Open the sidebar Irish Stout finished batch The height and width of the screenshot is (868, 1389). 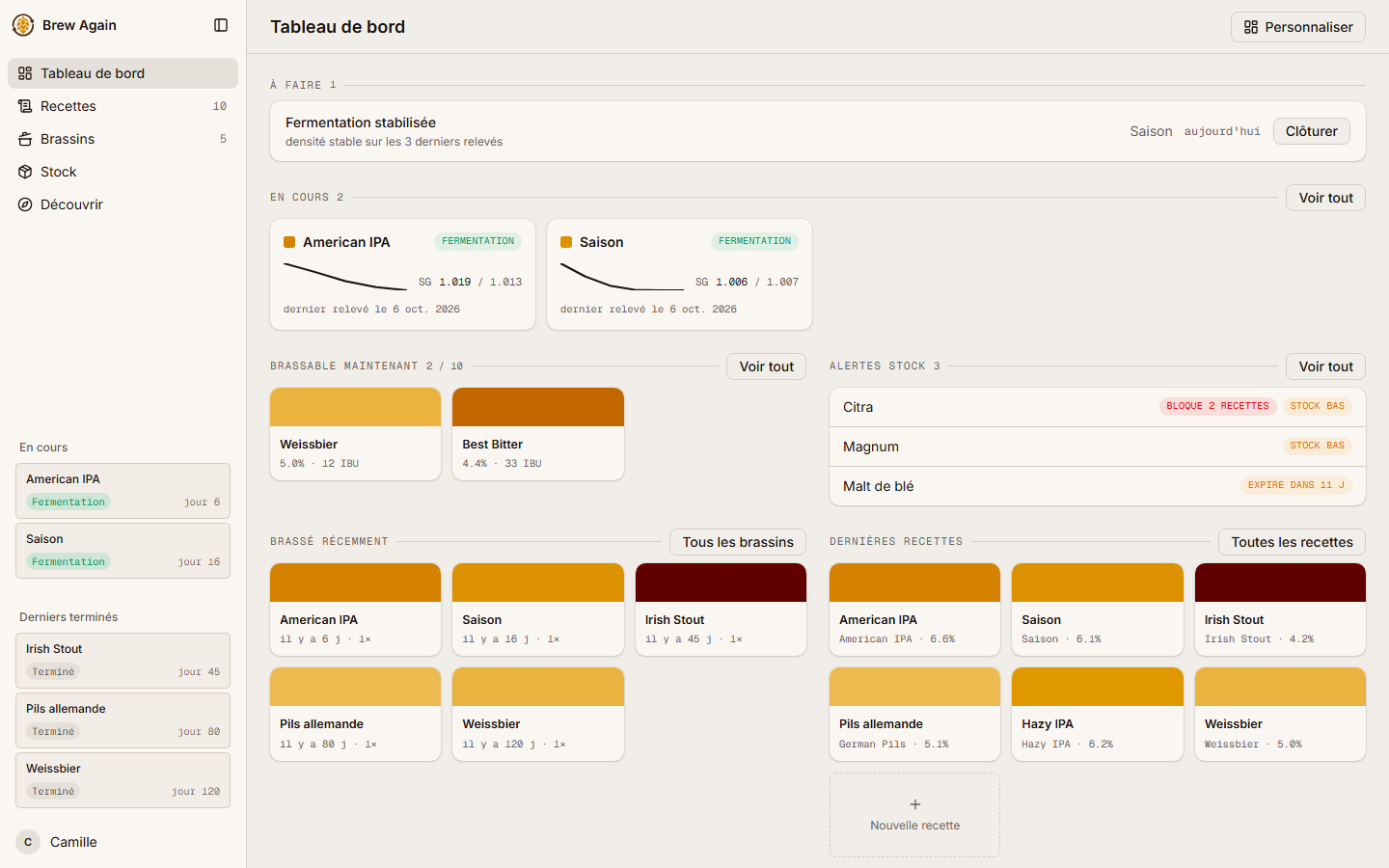(123, 661)
